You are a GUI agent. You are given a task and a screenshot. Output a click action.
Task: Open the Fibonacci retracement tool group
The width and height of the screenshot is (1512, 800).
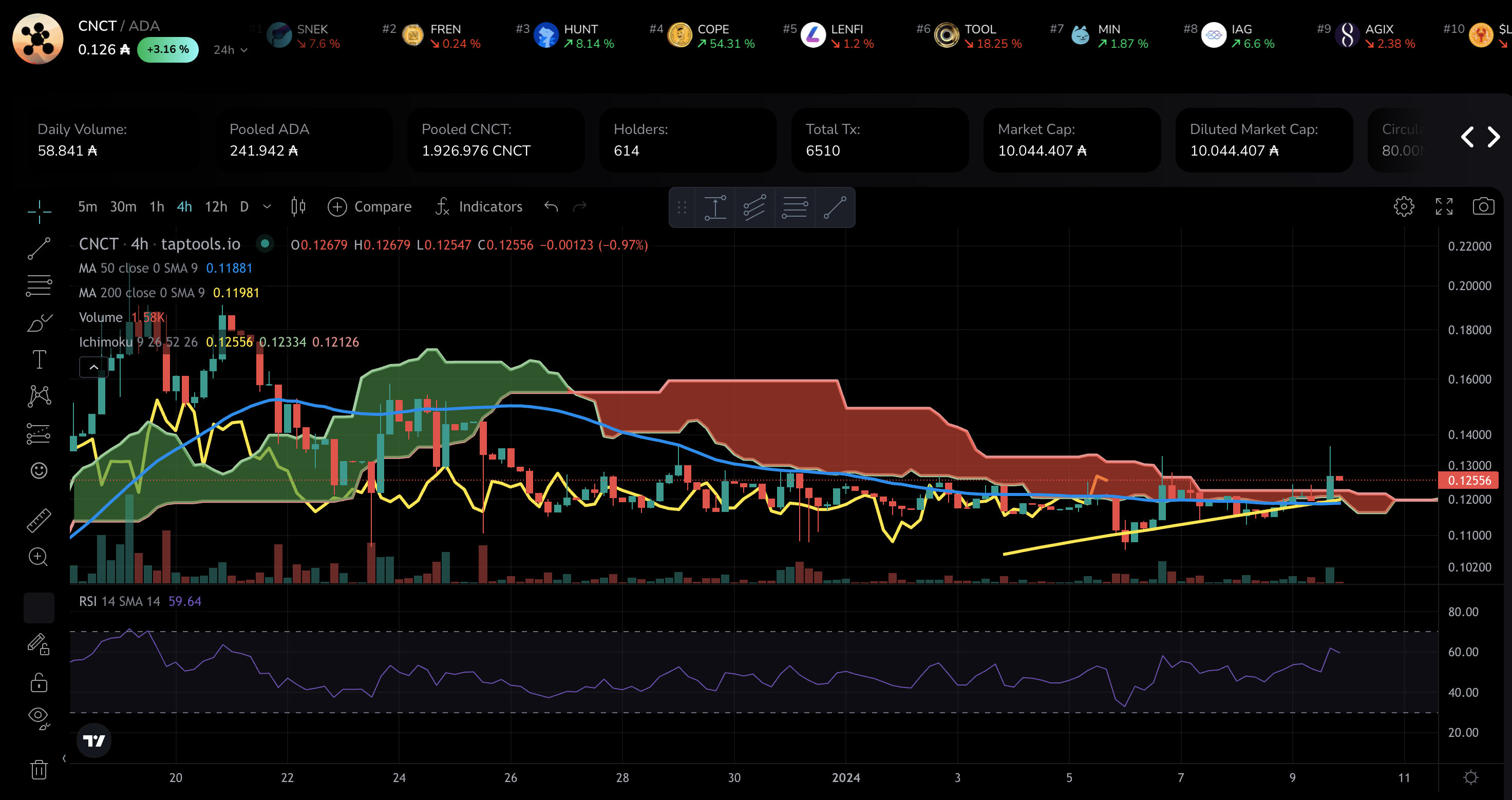tap(40, 285)
